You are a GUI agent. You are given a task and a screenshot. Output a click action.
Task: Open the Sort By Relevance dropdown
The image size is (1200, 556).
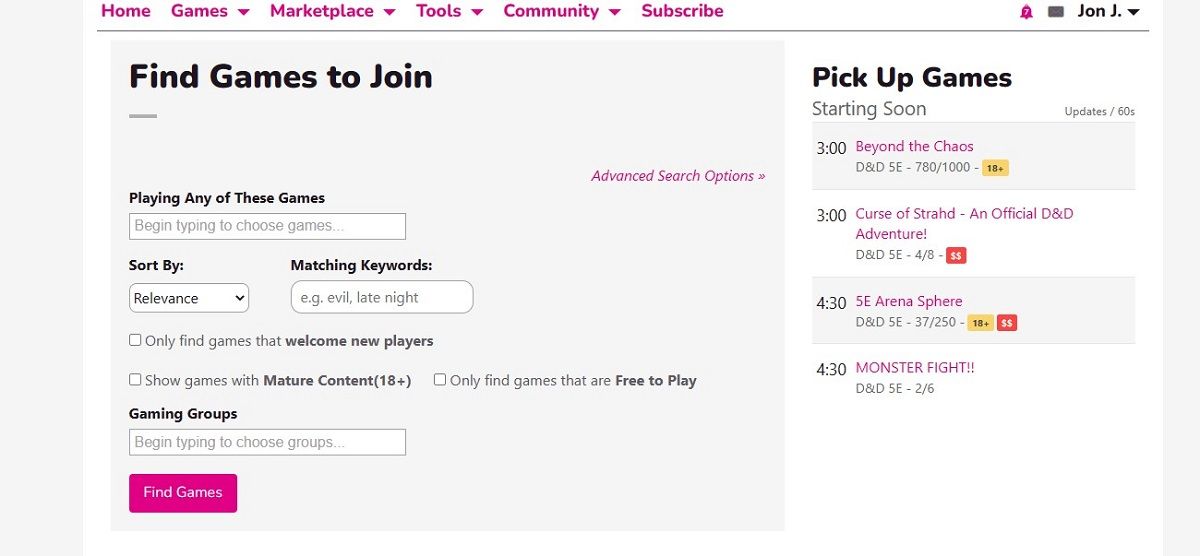point(189,298)
